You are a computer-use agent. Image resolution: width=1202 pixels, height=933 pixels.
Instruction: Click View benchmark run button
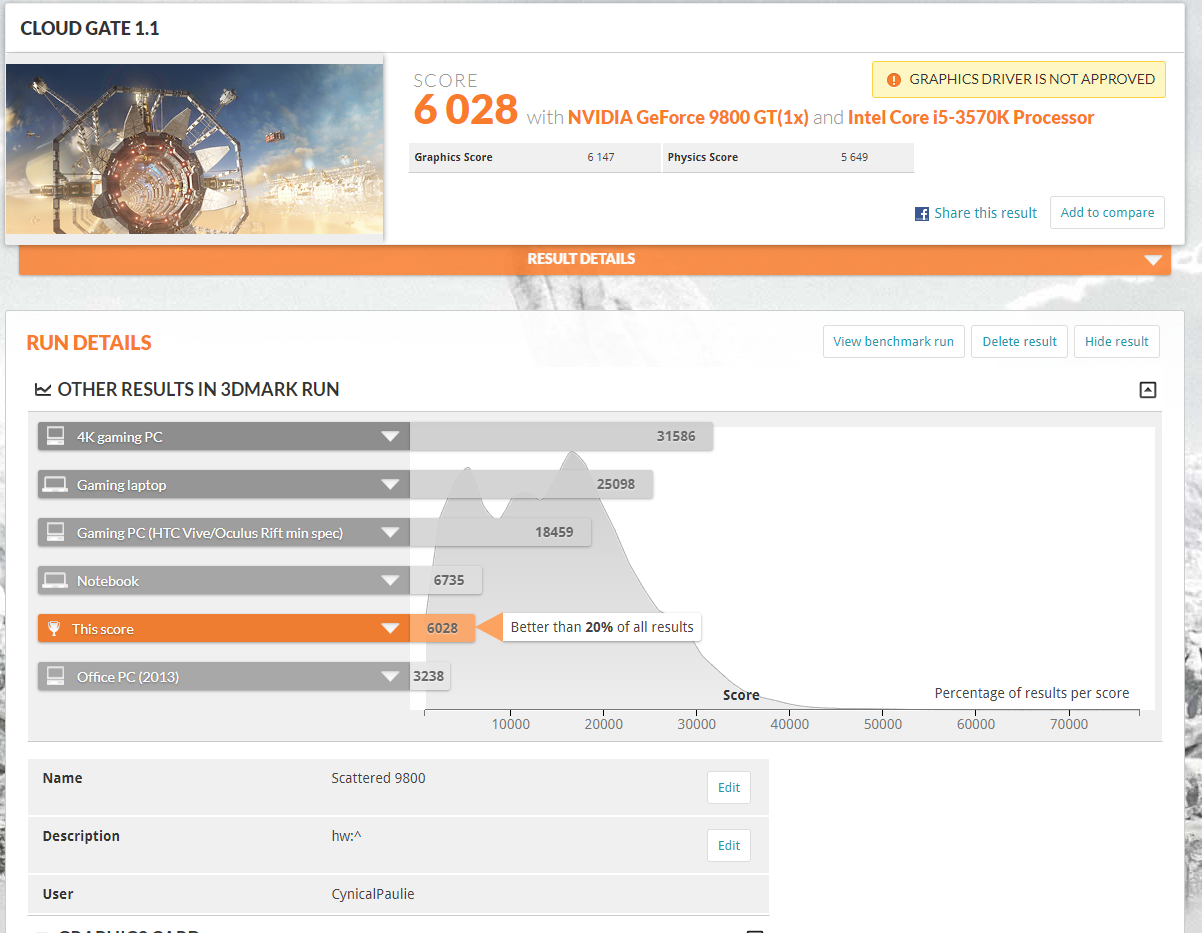[x=893, y=341]
